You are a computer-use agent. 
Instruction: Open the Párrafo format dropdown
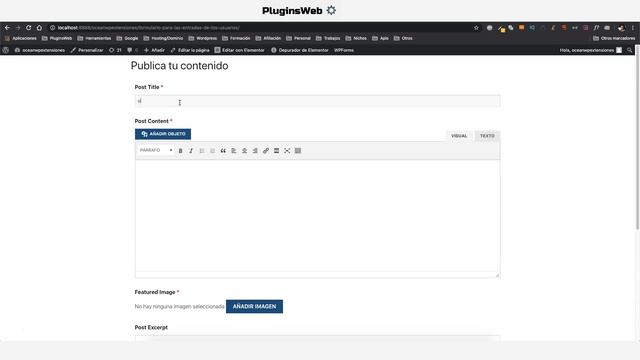[156, 150]
